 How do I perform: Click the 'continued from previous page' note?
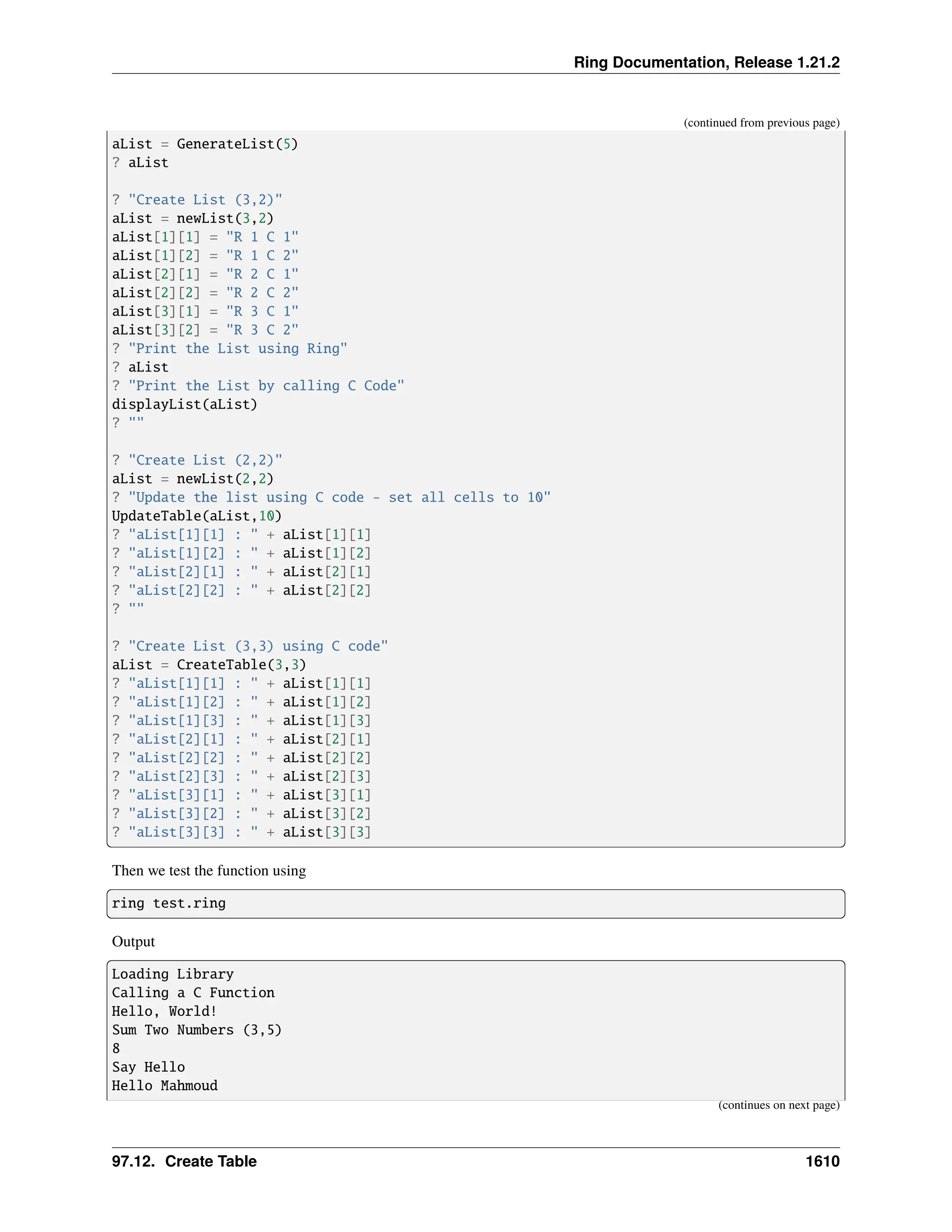pos(761,123)
